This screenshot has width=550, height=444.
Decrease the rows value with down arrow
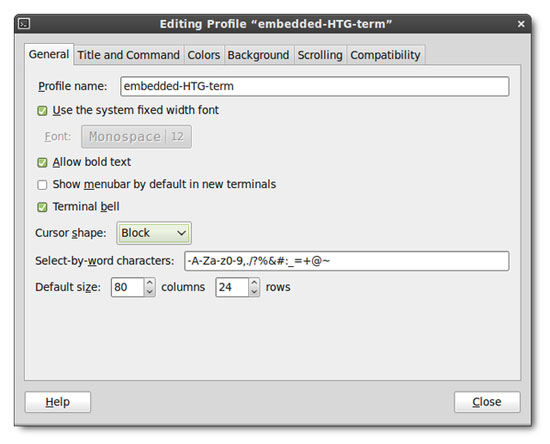tap(254, 292)
